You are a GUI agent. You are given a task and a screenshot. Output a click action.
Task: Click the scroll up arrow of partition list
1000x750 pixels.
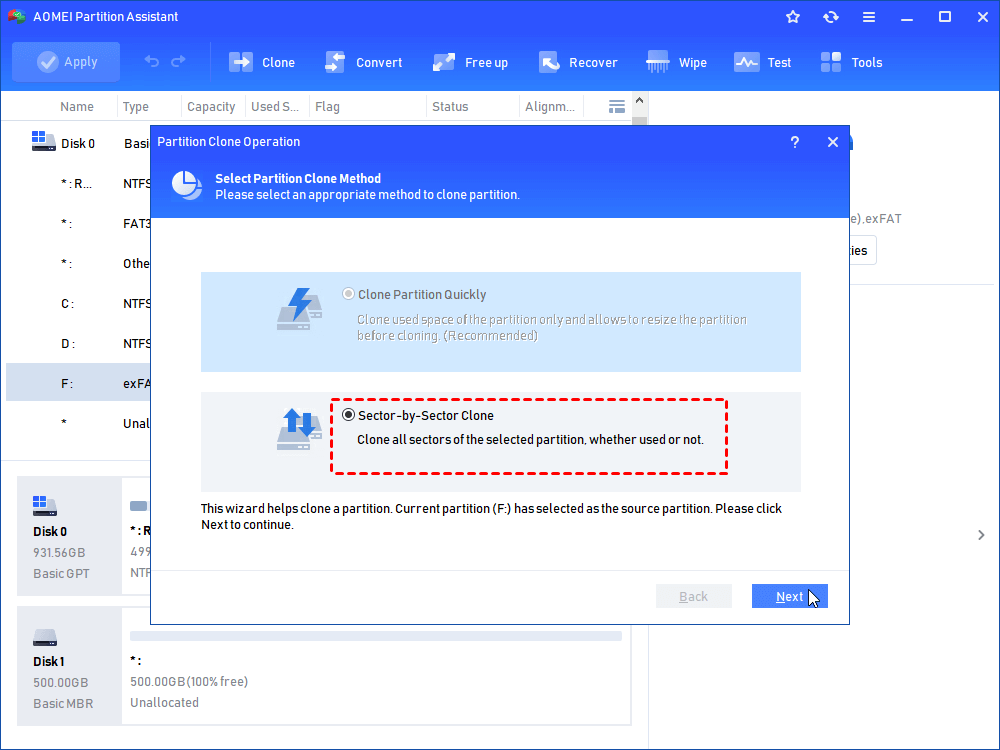640,101
